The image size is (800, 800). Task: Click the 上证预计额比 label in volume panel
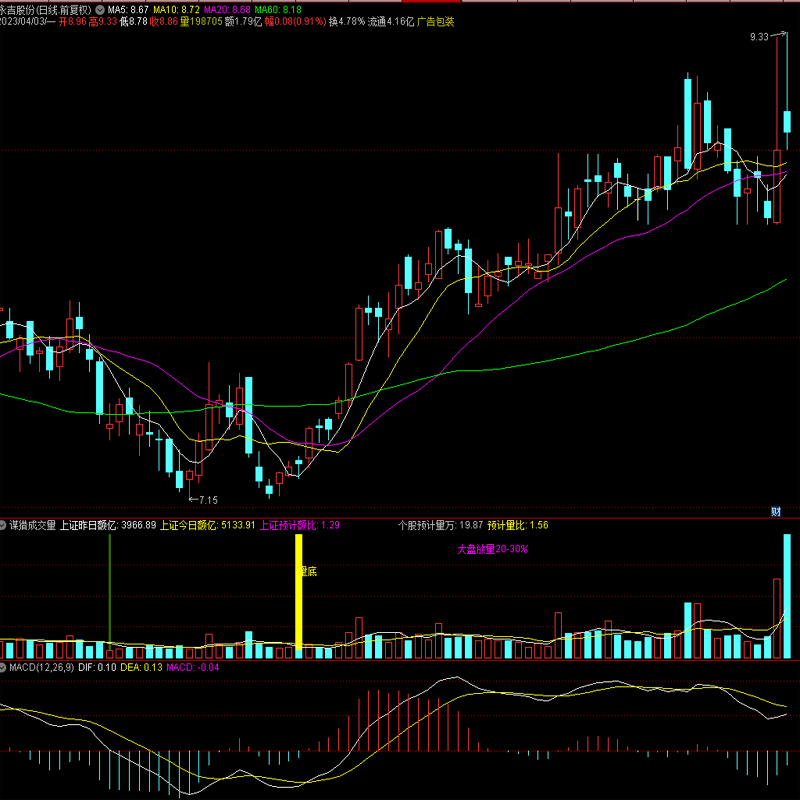pyautogui.click(x=288, y=524)
